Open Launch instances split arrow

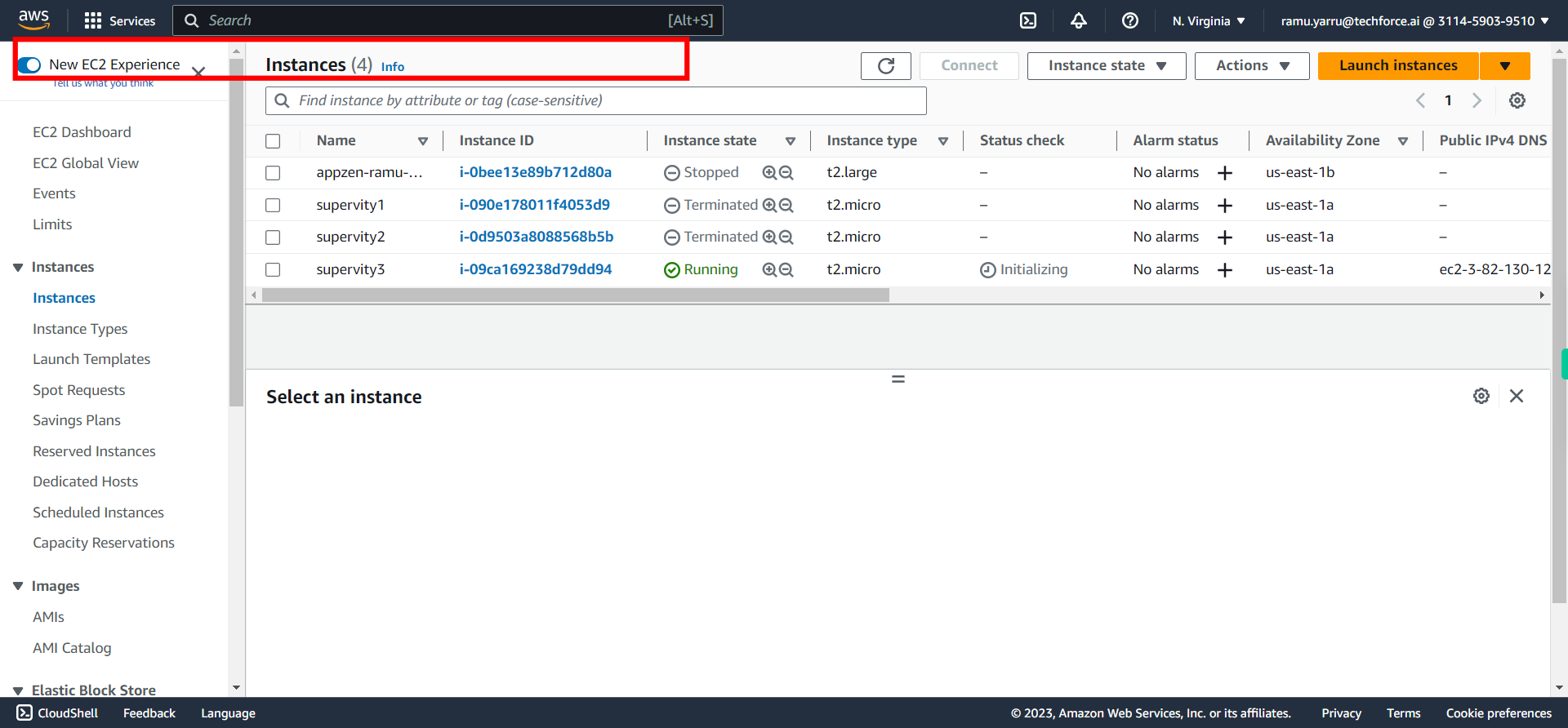1505,65
